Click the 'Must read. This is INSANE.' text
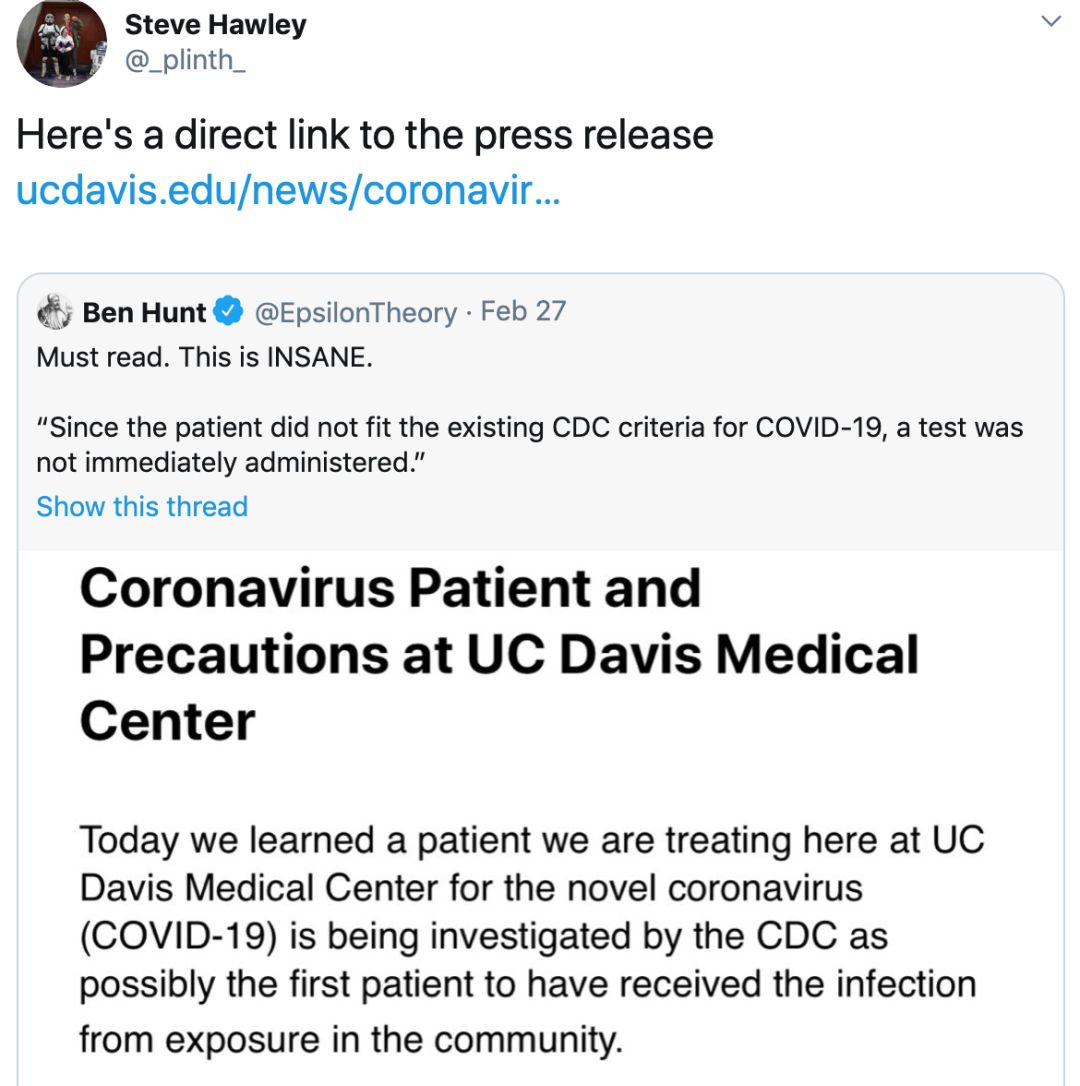This screenshot has width=1080, height=1086. pos(204,357)
